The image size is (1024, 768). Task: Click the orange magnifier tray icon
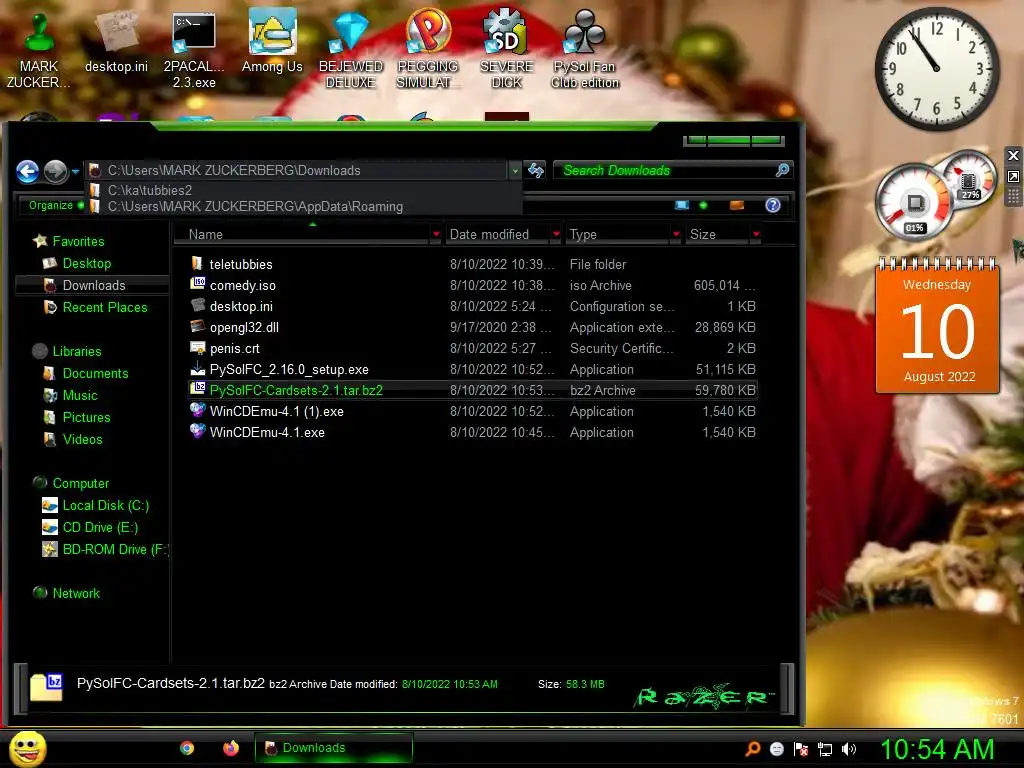pos(753,749)
